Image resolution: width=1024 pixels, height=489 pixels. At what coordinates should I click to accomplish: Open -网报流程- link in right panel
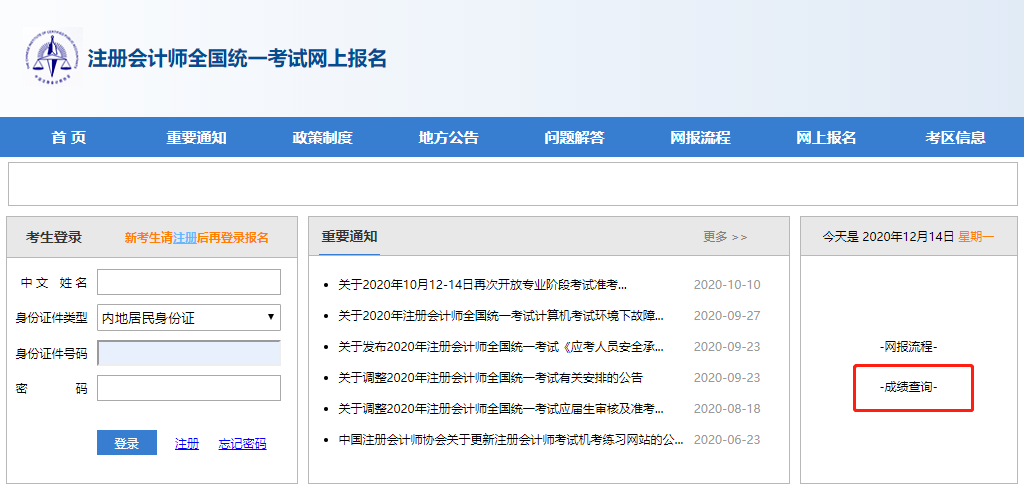909,346
